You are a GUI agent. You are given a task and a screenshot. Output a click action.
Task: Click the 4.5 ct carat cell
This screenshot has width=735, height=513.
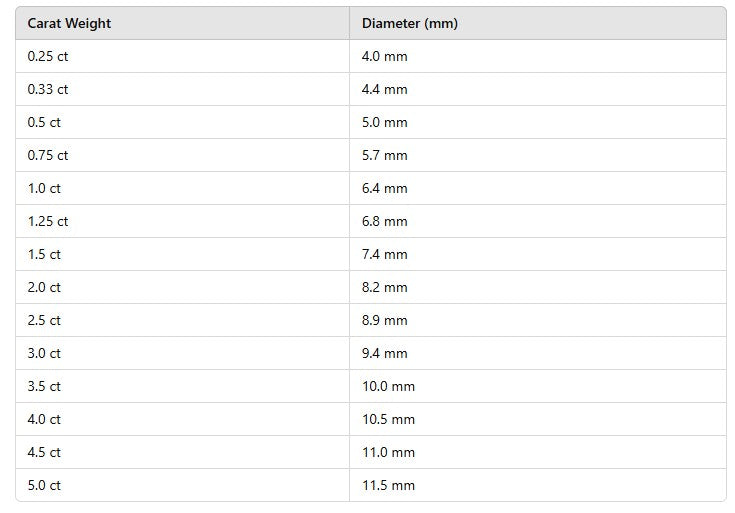(x=182, y=452)
